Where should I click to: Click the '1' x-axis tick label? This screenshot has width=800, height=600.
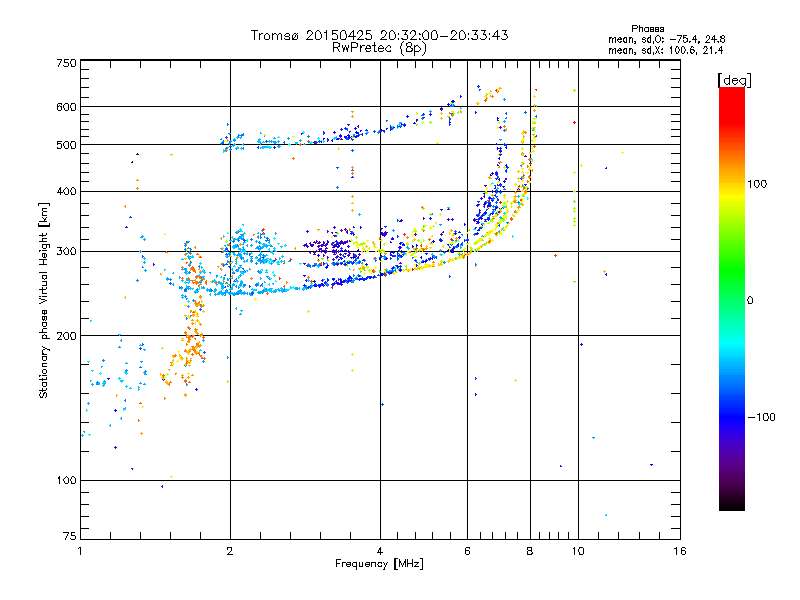[x=80, y=551]
